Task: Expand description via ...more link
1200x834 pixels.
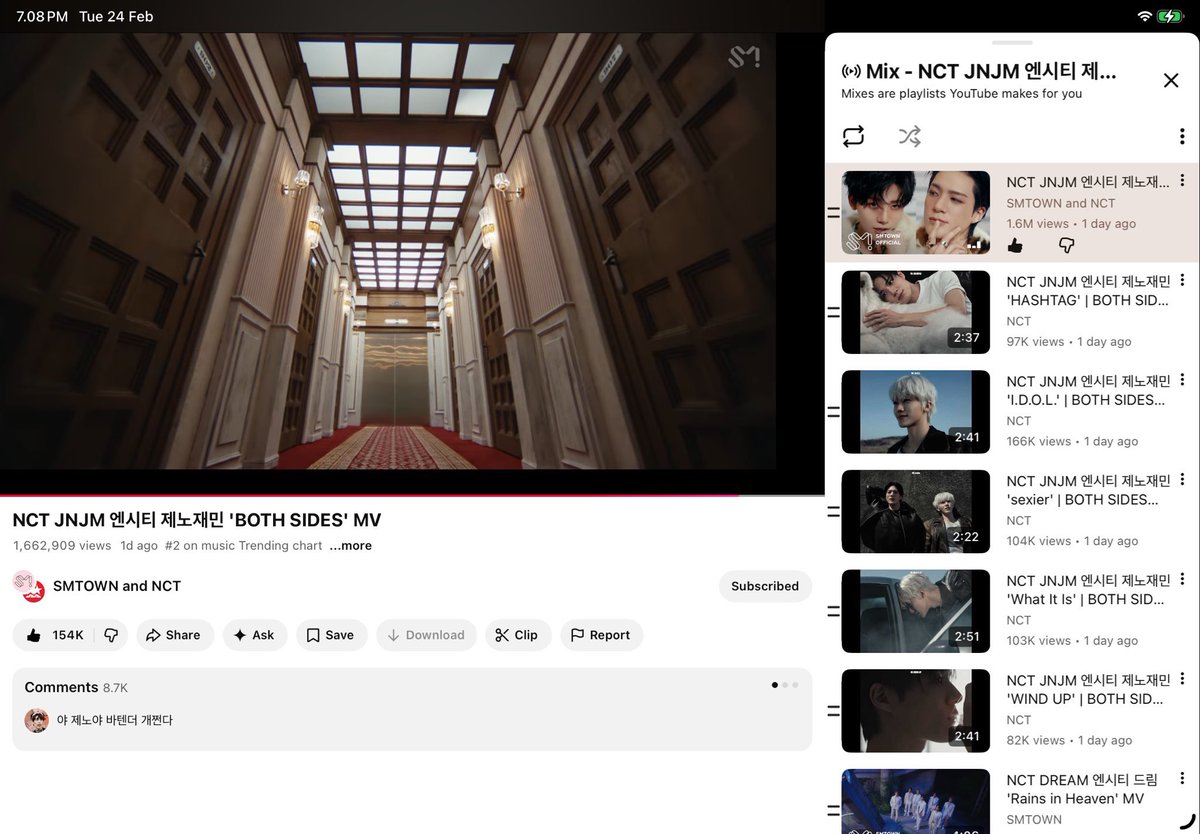Action: (351, 546)
